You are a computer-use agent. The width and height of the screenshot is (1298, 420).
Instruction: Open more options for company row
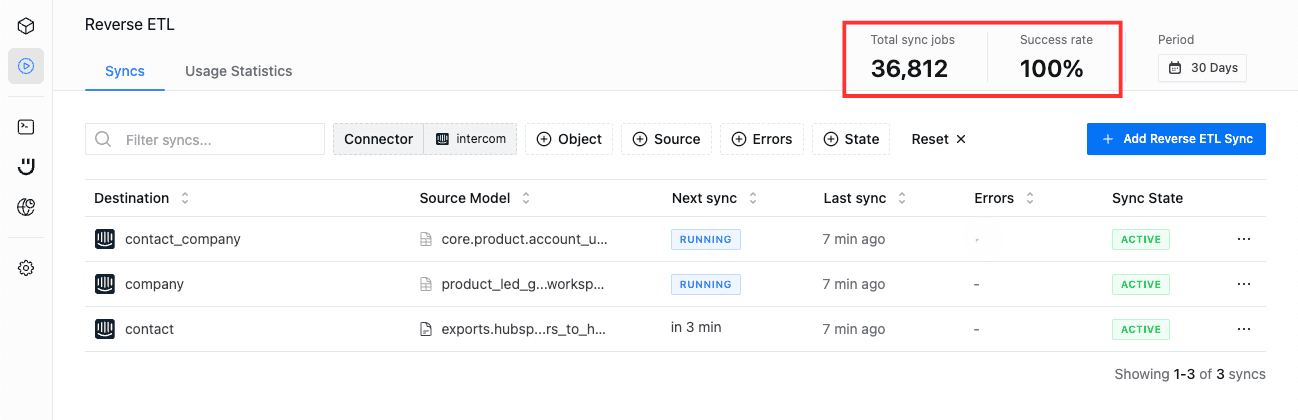pos(1244,284)
